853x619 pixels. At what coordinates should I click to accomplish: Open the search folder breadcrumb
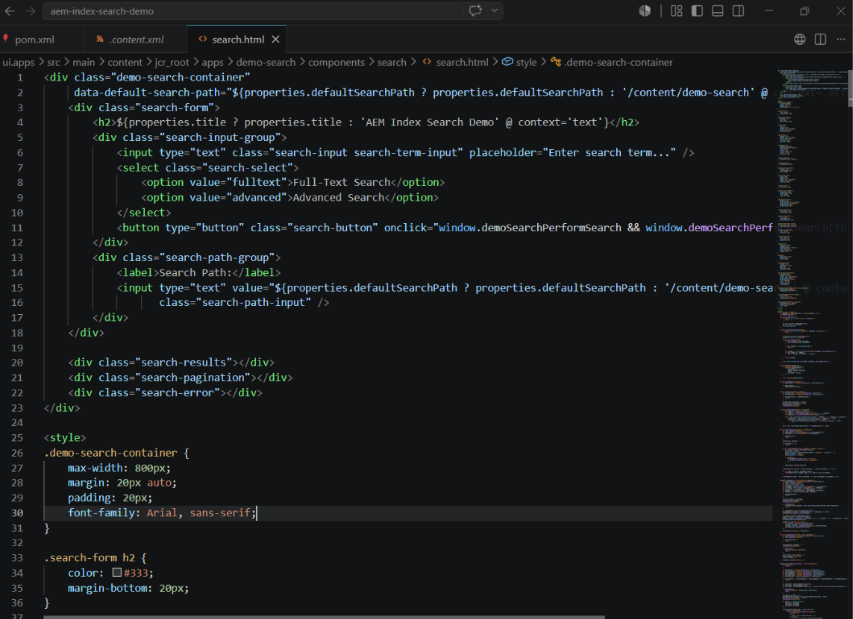click(x=392, y=63)
